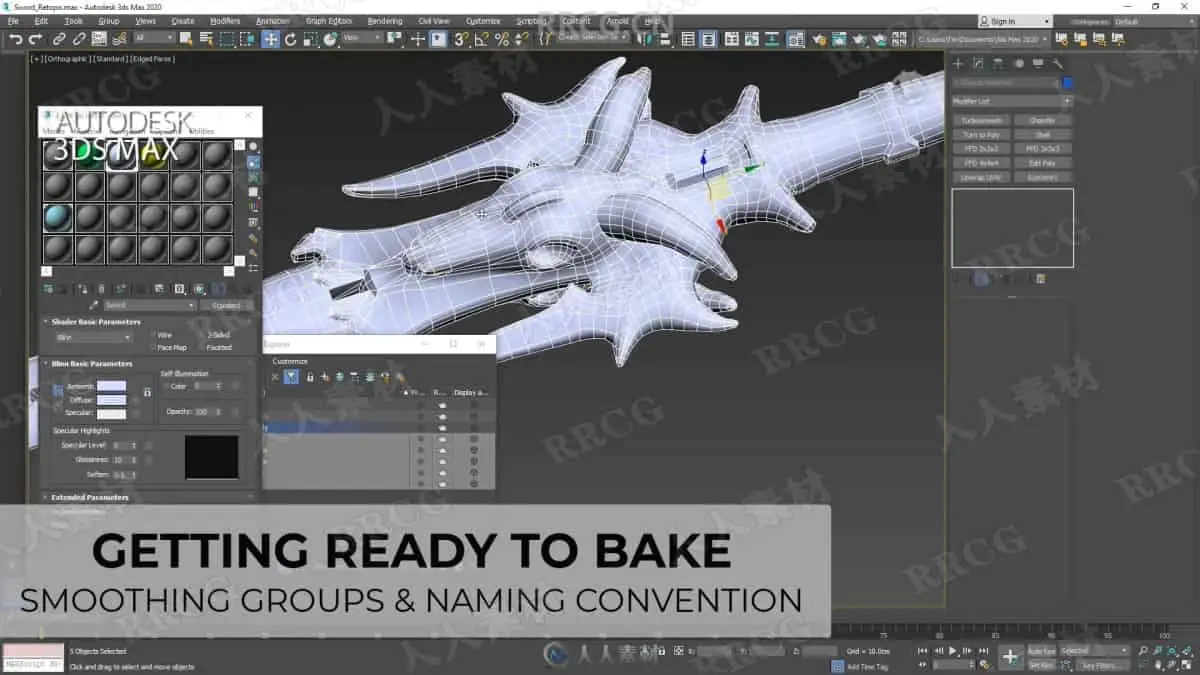Click the Key Filters button
The width and height of the screenshot is (1200, 675).
click(x=1102, y=666)
